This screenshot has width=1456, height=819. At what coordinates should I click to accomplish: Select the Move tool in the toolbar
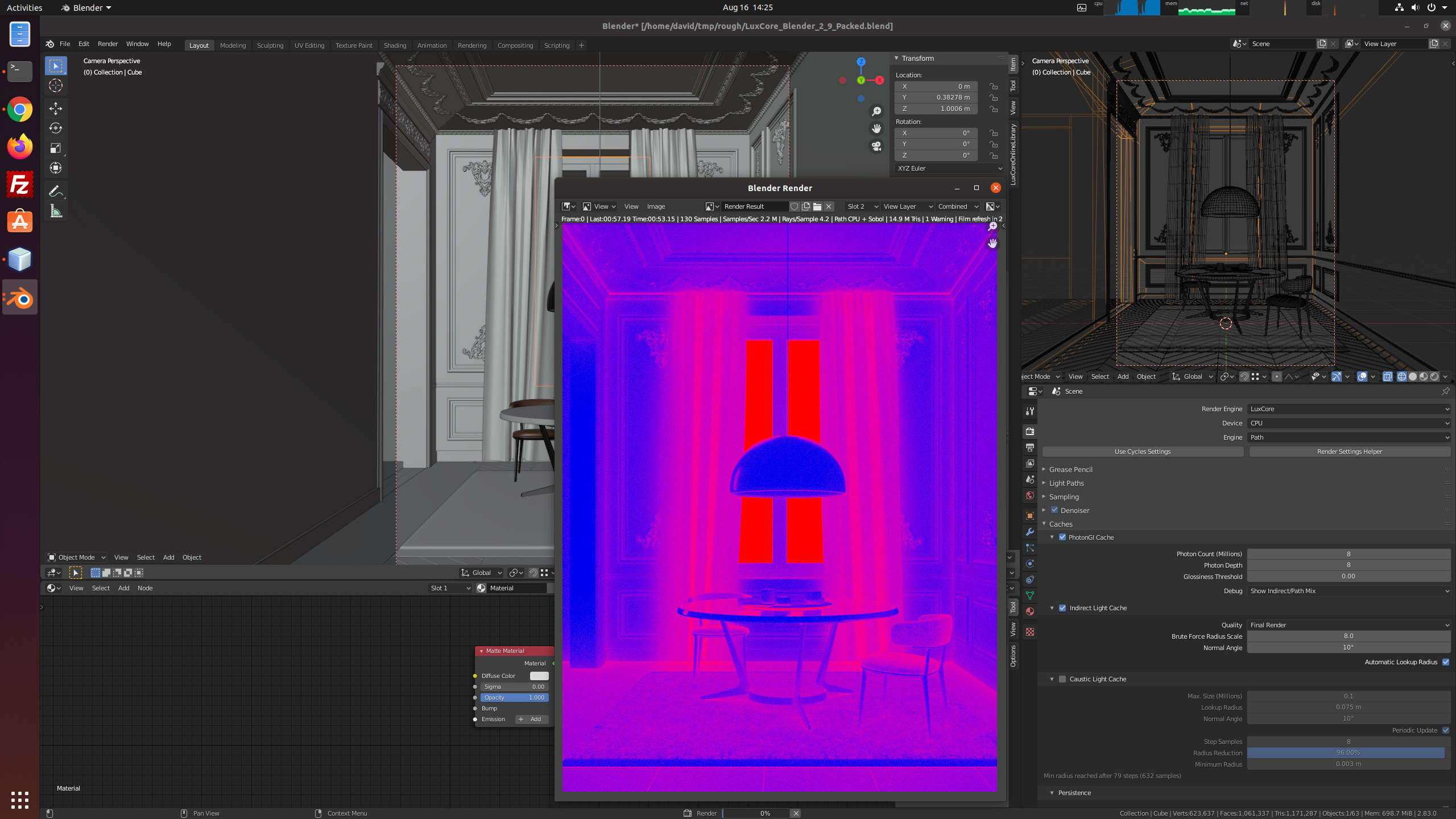tap(55, 108)
